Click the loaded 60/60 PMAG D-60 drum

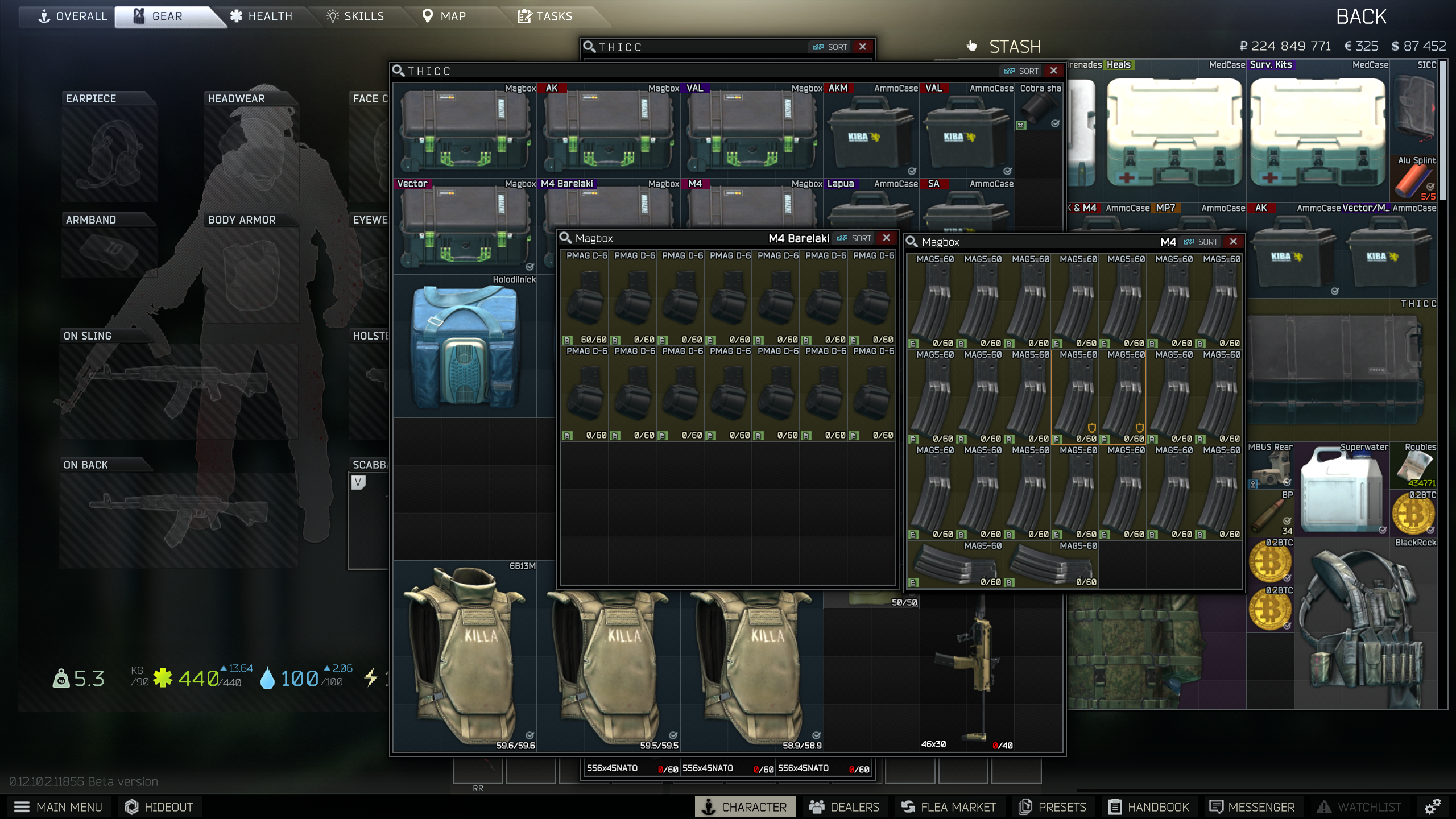click(x=585, y=298)
